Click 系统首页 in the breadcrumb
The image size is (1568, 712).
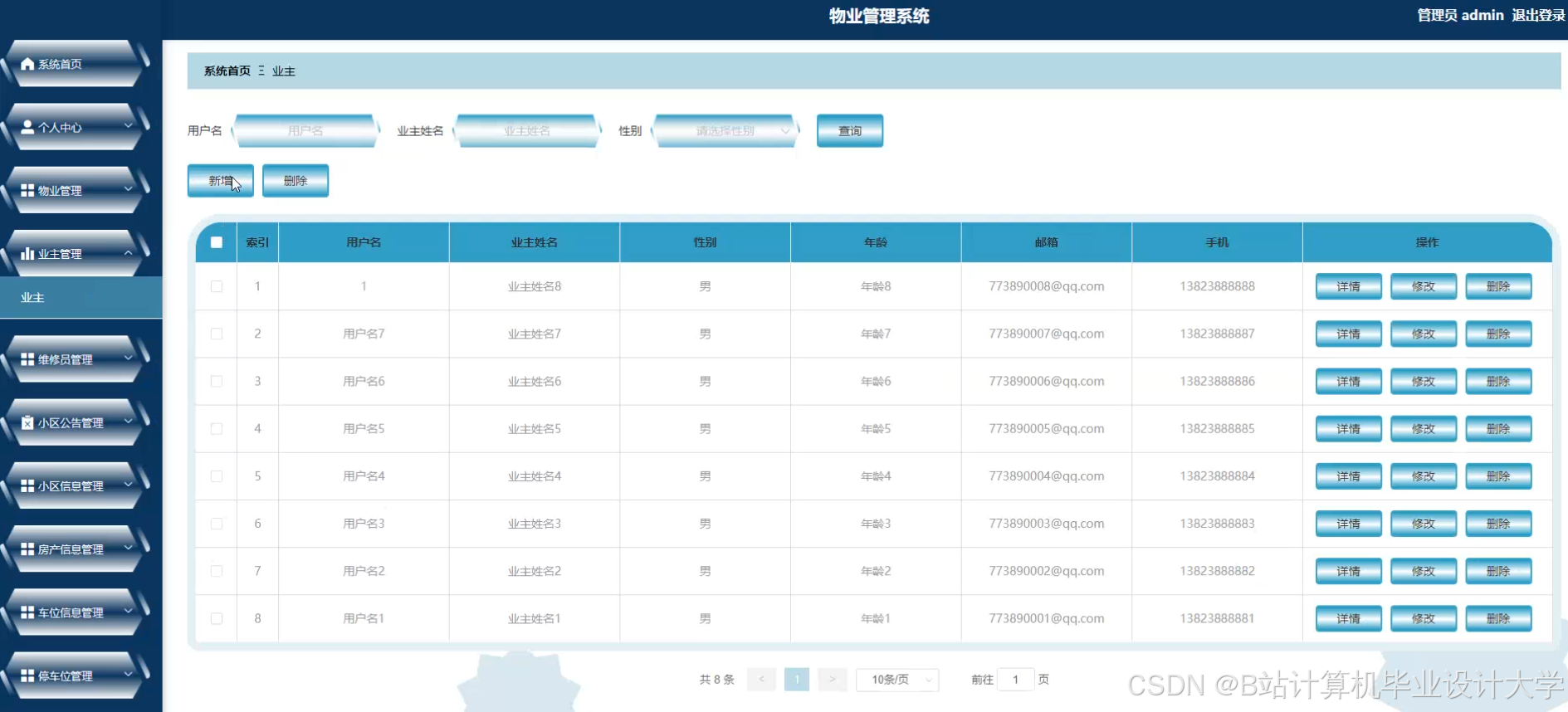pyautogui.click(x=227, y=71)
